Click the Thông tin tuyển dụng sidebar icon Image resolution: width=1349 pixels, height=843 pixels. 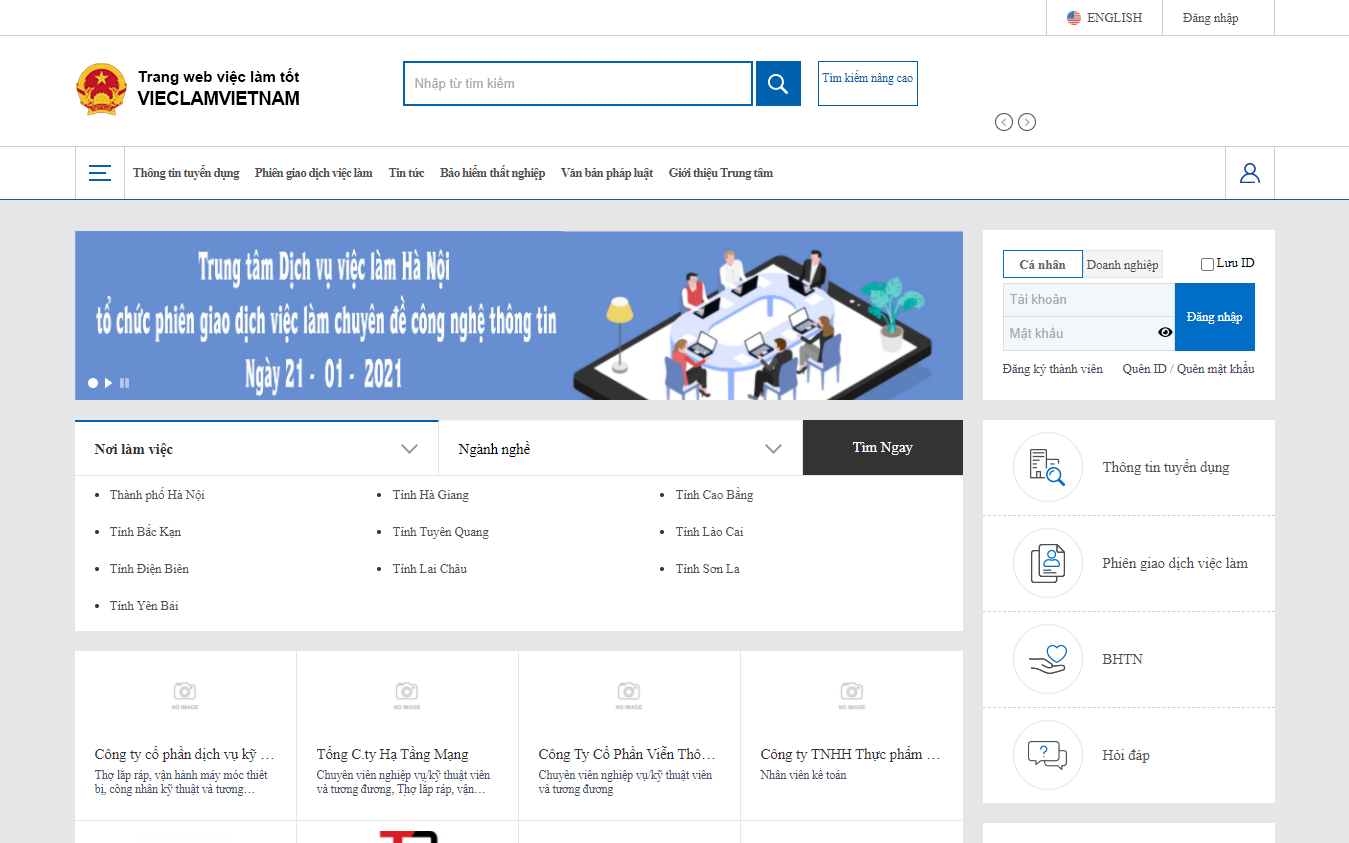1048,467
